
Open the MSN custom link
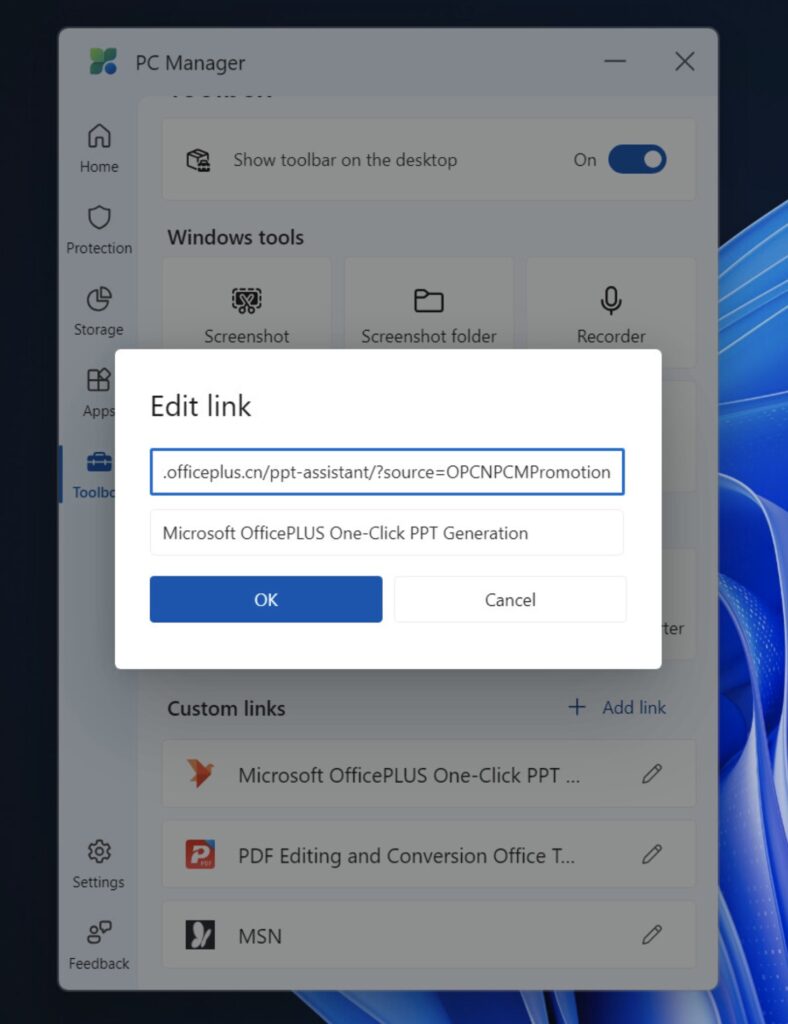[429, 935]
